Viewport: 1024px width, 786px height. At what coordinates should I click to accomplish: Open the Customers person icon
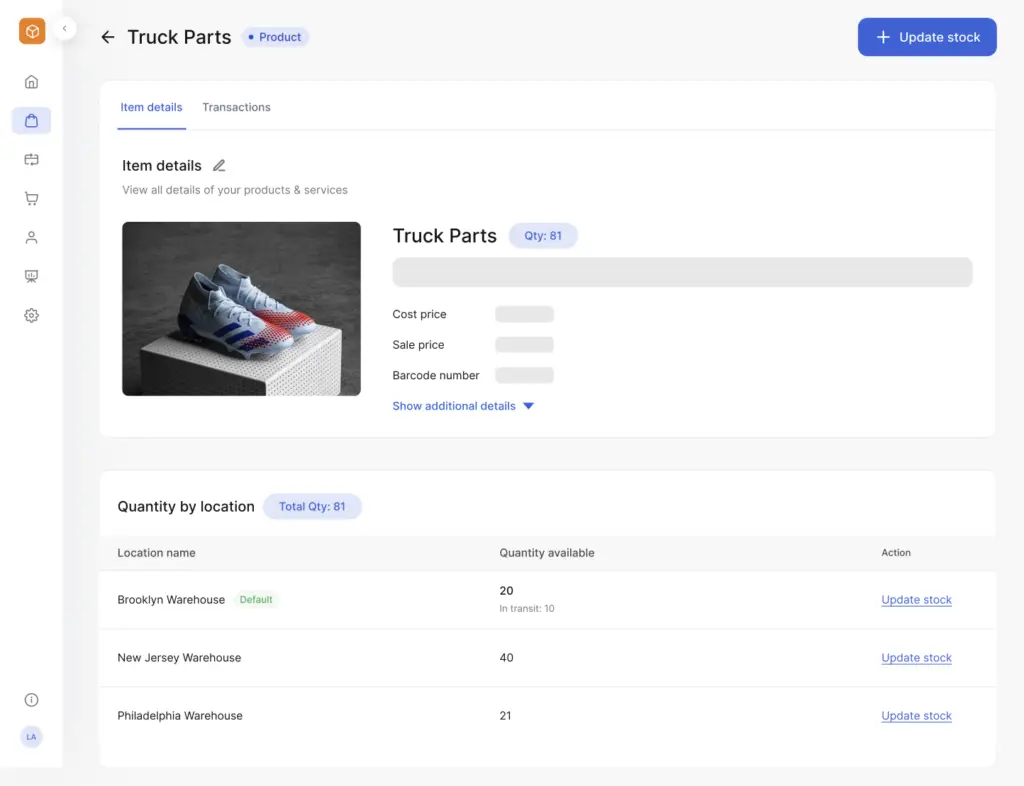(31, 237)
